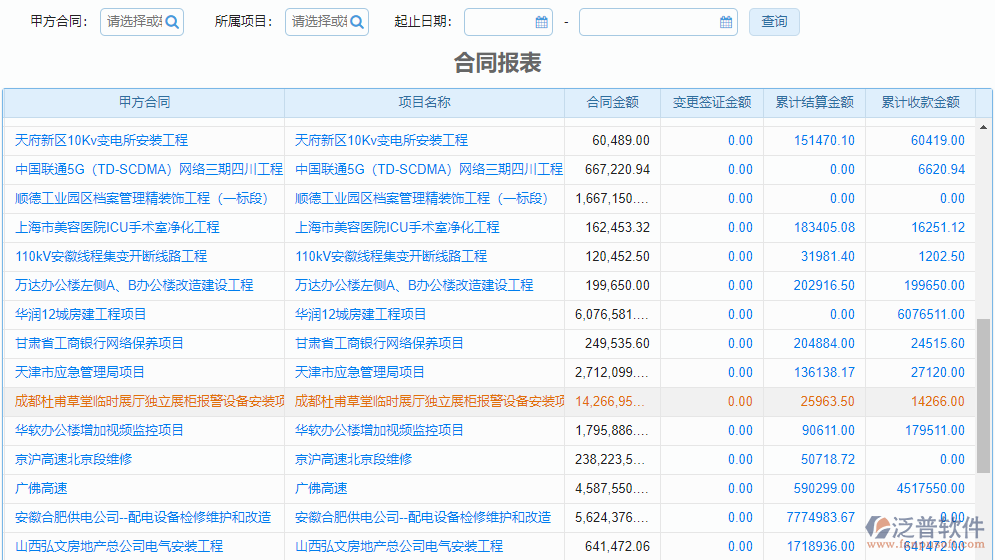Select contract amount 120,452.50
This screenshot has height=560, width=995.
pyautogui.click(x=617, y=257)
